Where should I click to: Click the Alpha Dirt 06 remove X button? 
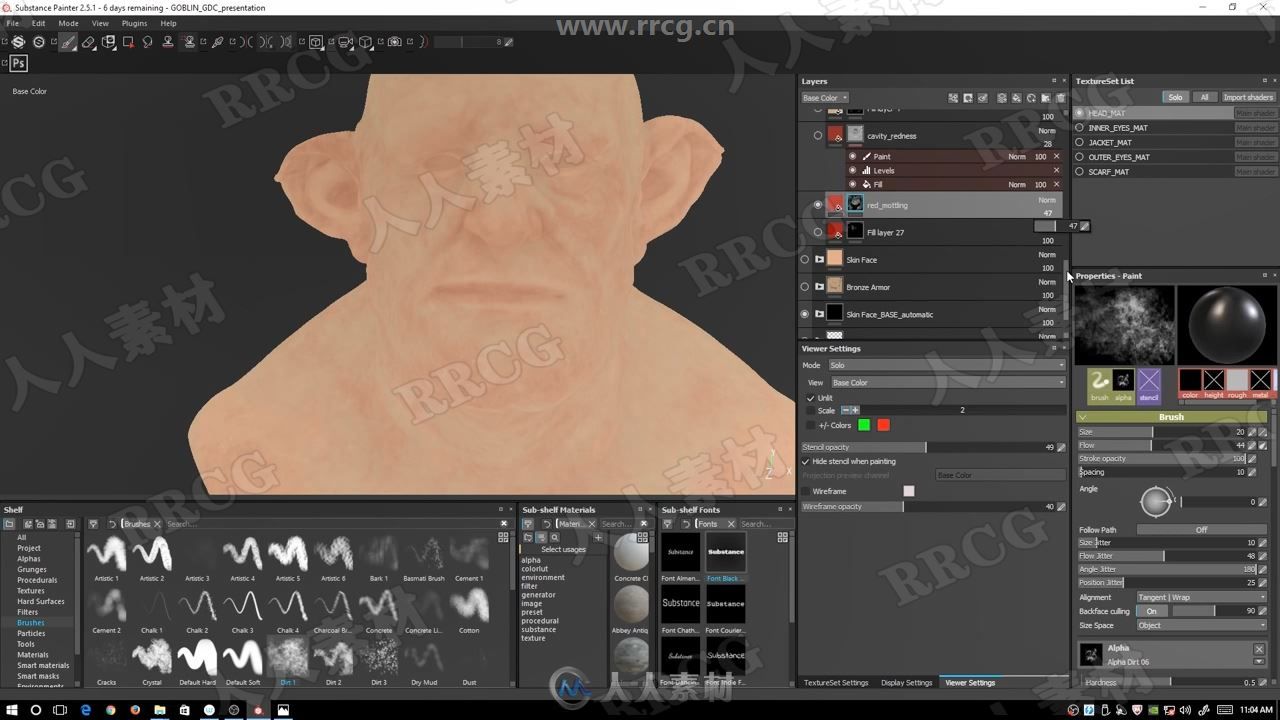pyautogui.click(x=1259, y=649)
